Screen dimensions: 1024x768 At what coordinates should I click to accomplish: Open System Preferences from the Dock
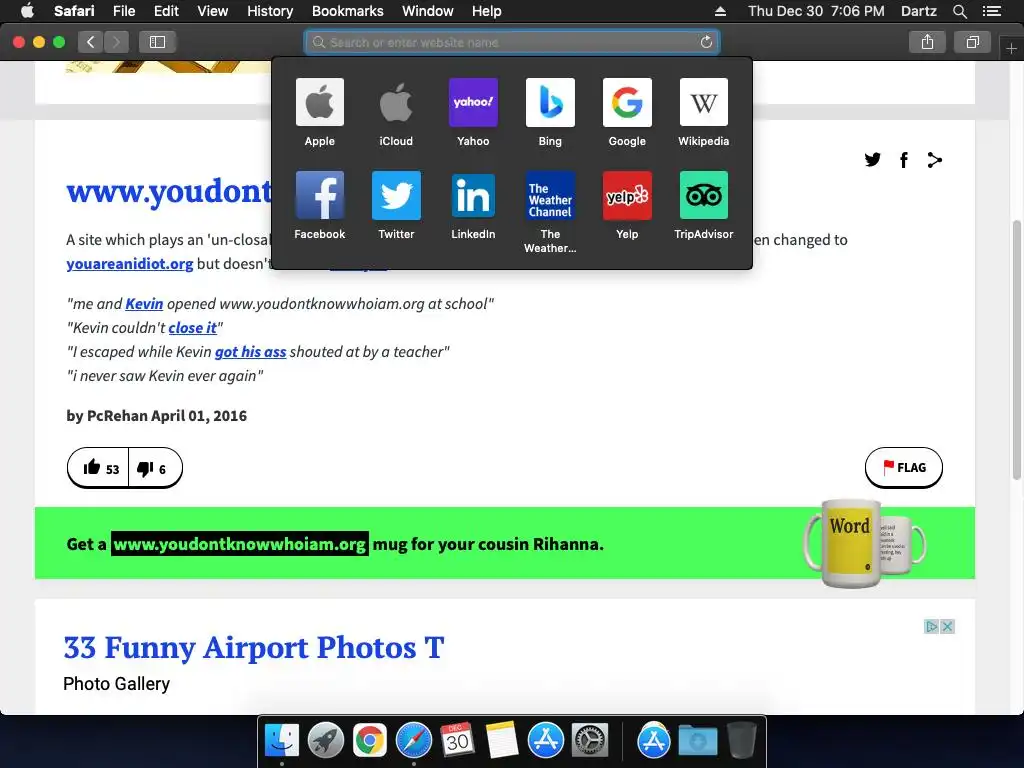pos(590,740)
